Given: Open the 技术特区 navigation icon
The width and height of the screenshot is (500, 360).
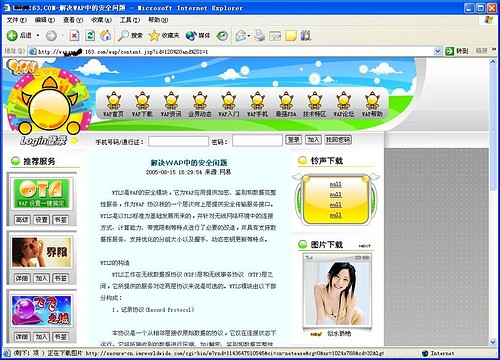Looking at the screenshot, I should (x=315, y=104).
